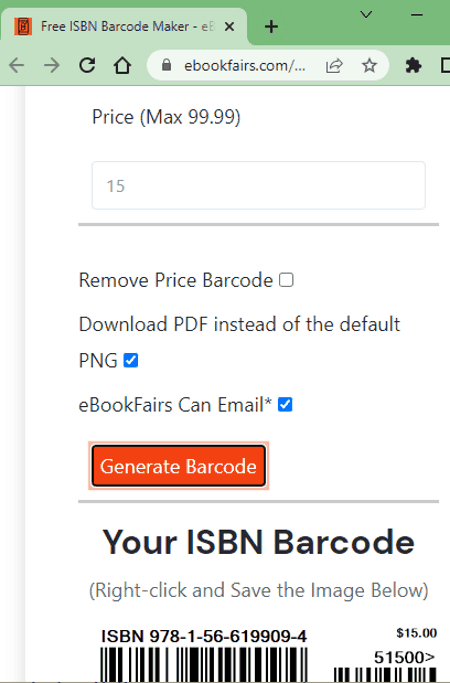This screenshot has height=683, width=450.
Task: Open the tab search dropdown chevron
Action: (366, 15)
